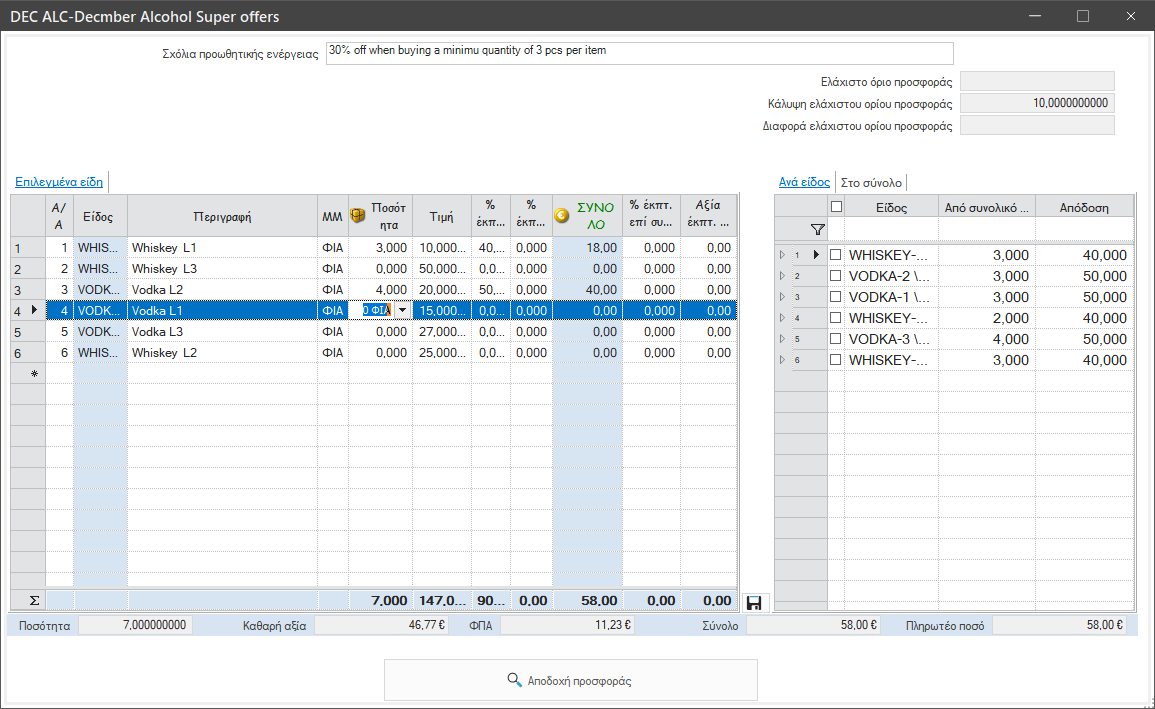Click the new row asterisk marker
Screen dimensions: 1155x709
pos(34,374)
